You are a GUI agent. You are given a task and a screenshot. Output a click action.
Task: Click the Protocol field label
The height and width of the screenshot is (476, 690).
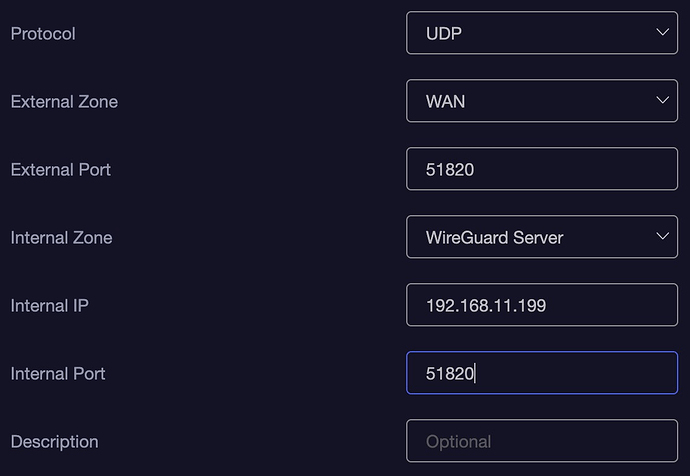(43, 34)
